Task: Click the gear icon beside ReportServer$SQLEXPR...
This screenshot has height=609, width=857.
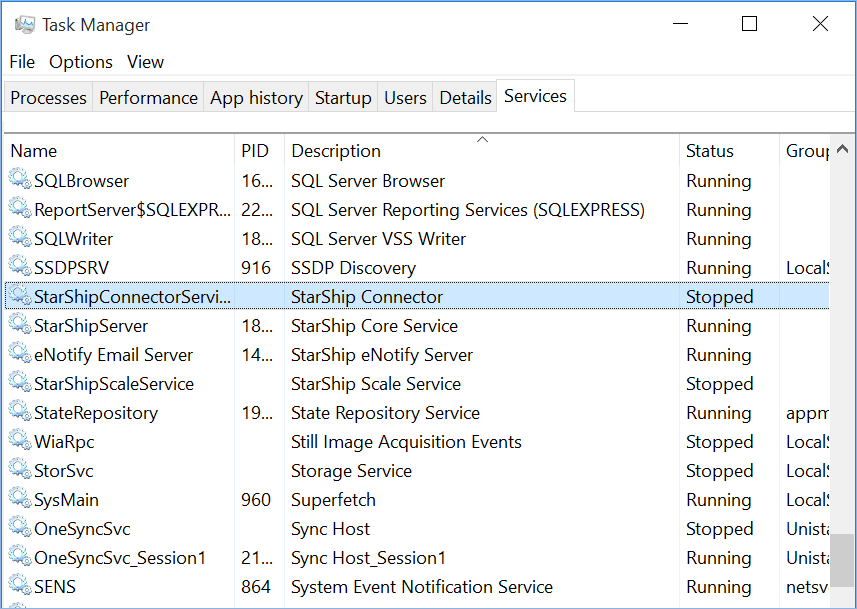Action: [20, 208]
